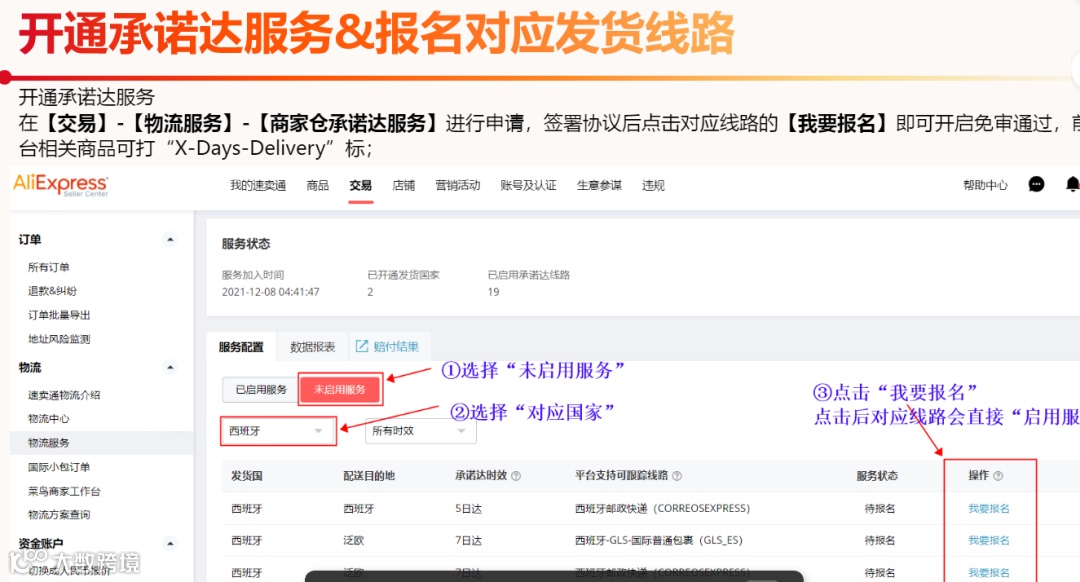Select the 未启用服务 filter
The width and height of the screenshot is (1080, 582).
tap(340, 389)
